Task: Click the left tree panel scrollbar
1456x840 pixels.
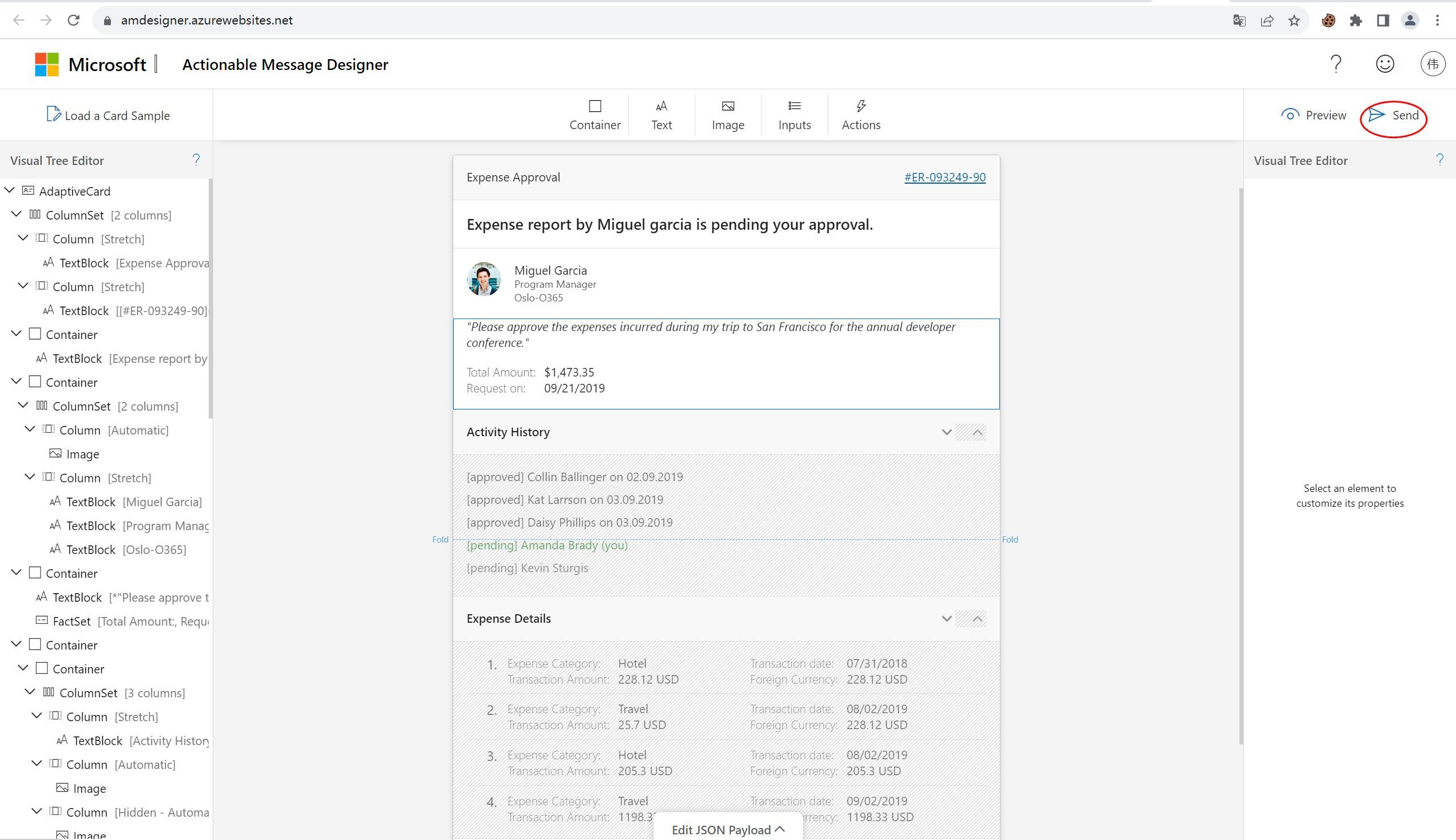Action: tap(210, 298)
